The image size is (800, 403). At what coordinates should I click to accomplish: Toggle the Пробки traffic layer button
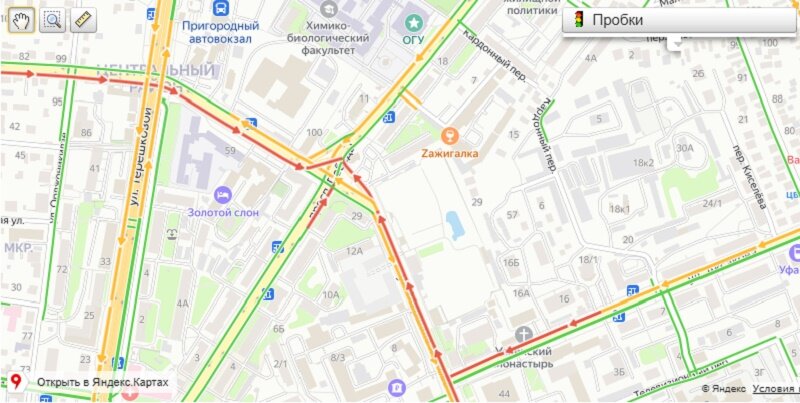point(679,20)
